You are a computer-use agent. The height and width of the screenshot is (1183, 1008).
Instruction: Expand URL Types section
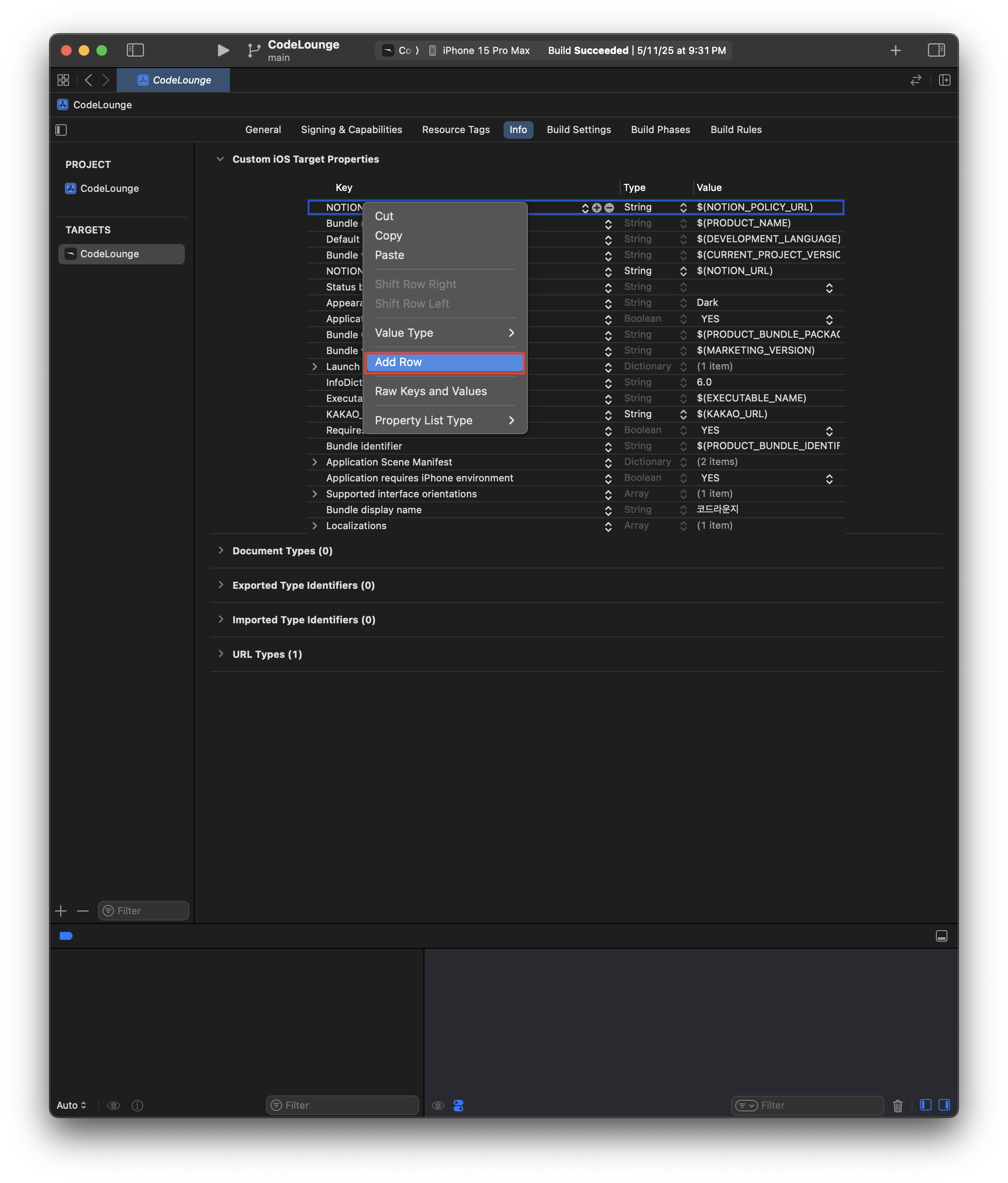click(x=221, y=654)
